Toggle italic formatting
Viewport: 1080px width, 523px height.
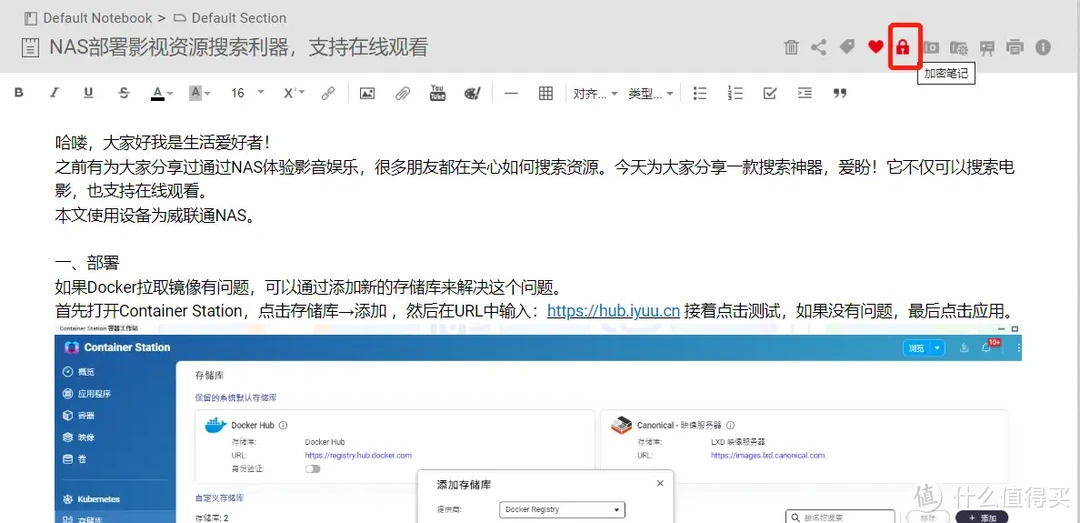click(54, 93)
